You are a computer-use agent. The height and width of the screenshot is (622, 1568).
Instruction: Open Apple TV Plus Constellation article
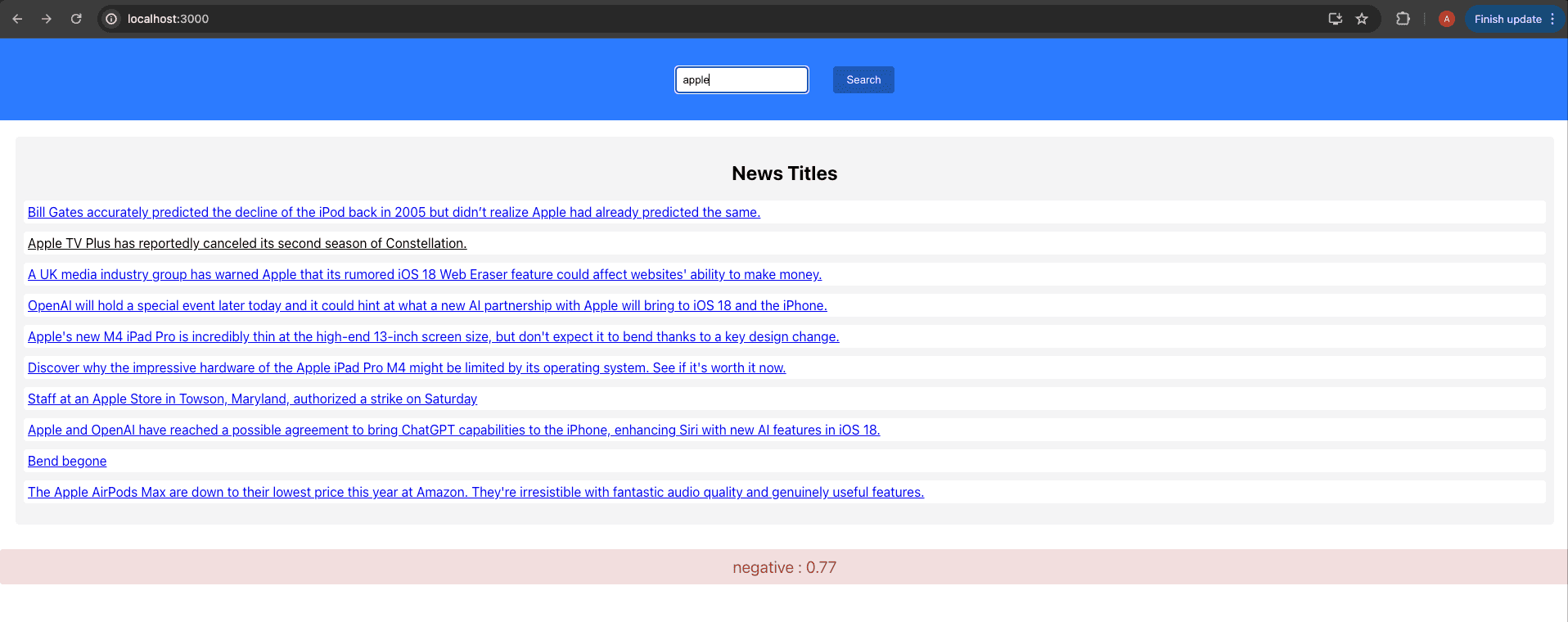247,243
